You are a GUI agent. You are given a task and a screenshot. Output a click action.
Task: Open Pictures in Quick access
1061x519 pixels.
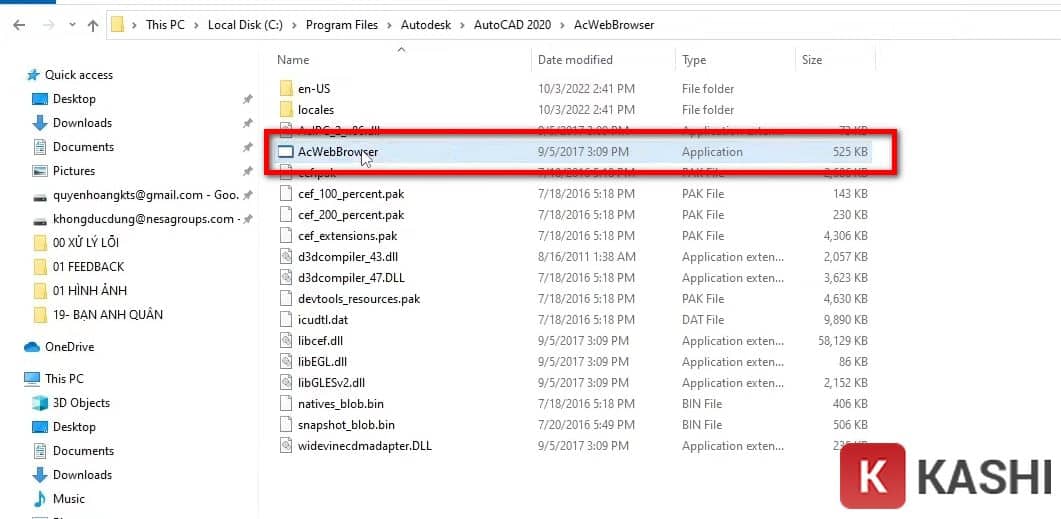point(74,171)
